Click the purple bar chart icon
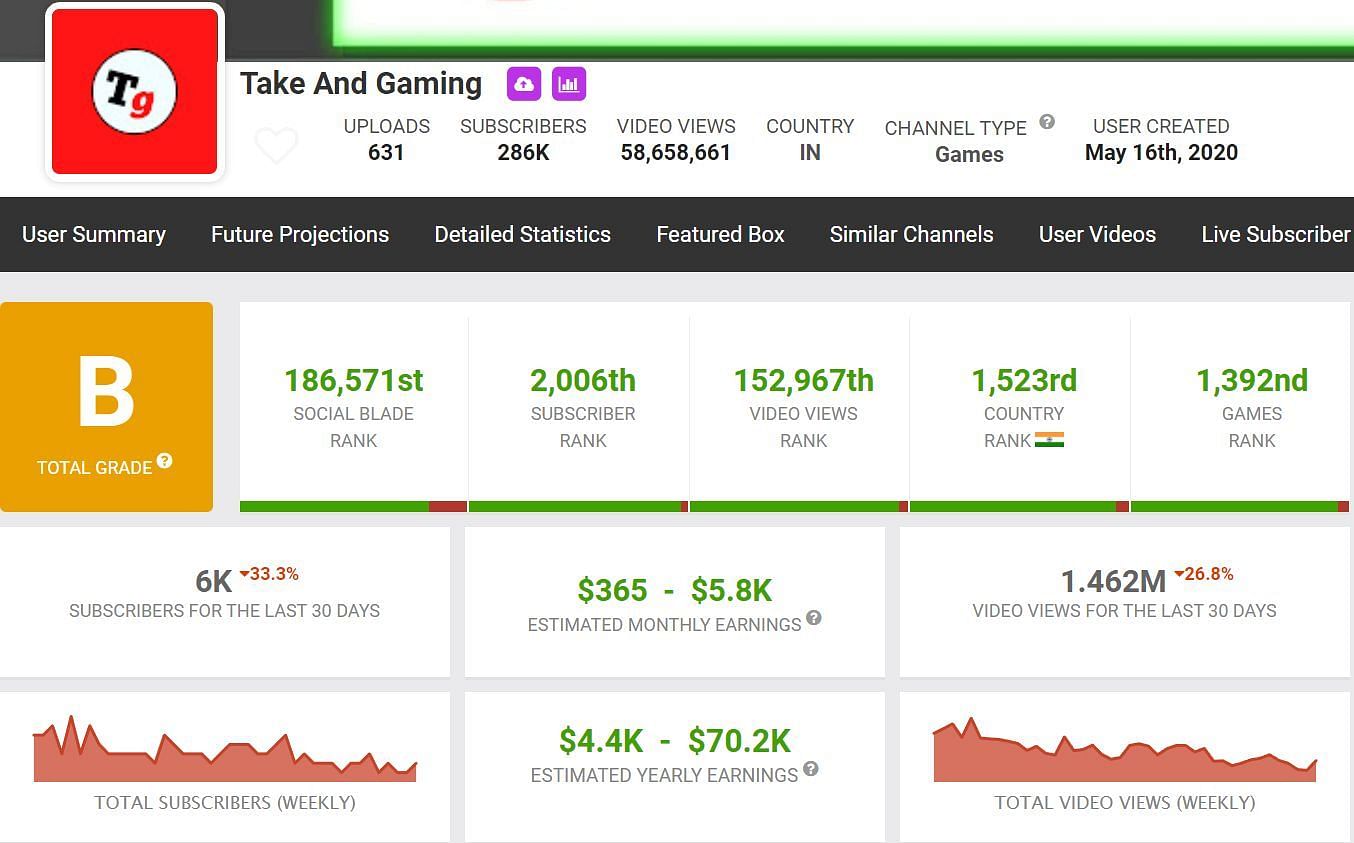Screen dimensions: 1354x843 click(x=569, y=85)
